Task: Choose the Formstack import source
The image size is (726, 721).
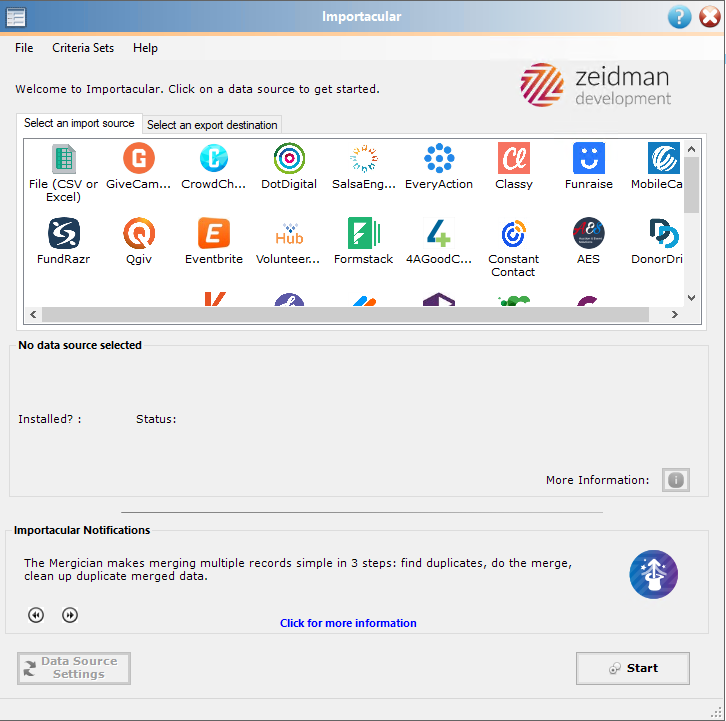Action: point(363,241)
